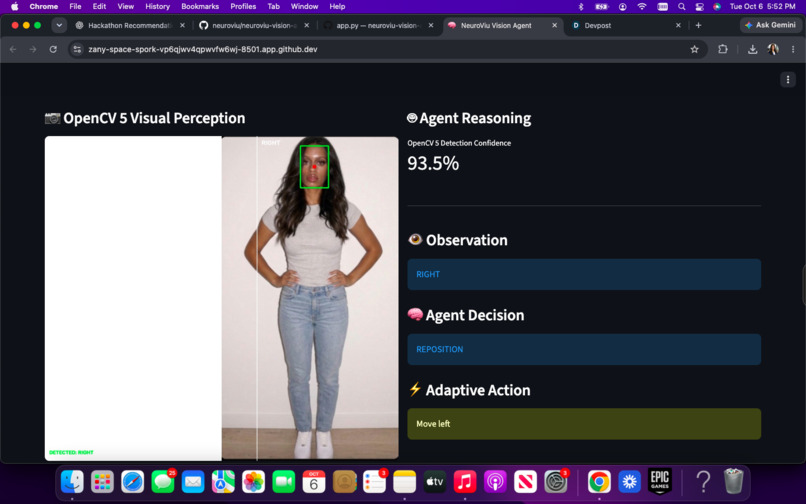Open the Streamlit app three-dot menu
The height and width of the screenshot is (504, 806).
pos(787,80)
